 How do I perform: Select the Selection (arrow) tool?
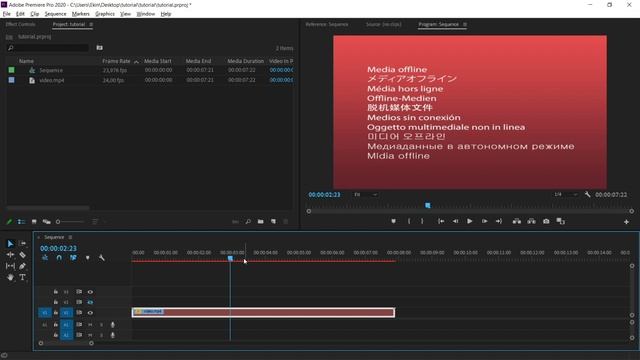click(10, 244)
